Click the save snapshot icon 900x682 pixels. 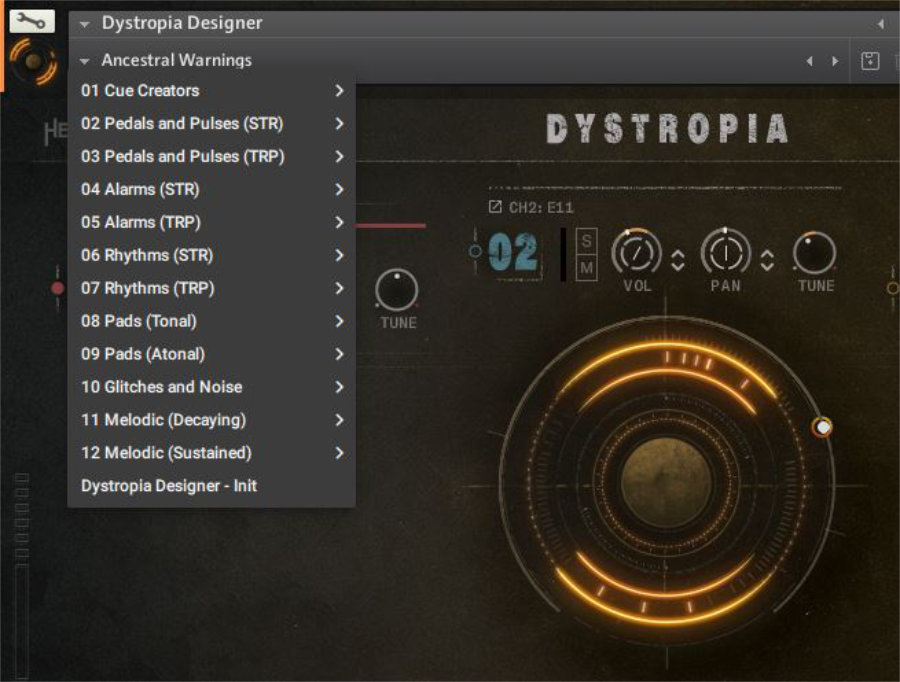tap(870, 61)
